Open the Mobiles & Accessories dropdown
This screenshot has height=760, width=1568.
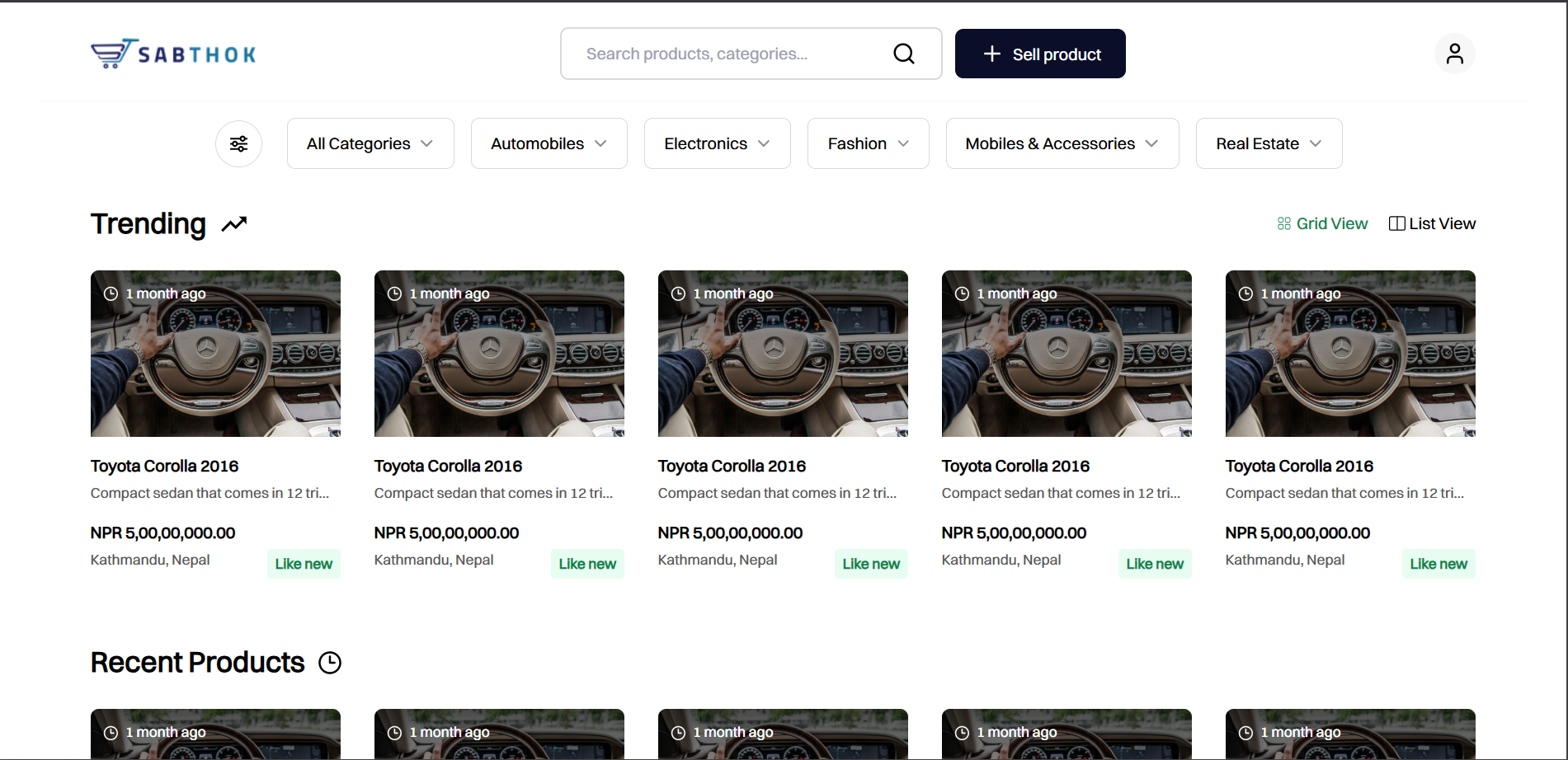click(x=1062, y=144)
